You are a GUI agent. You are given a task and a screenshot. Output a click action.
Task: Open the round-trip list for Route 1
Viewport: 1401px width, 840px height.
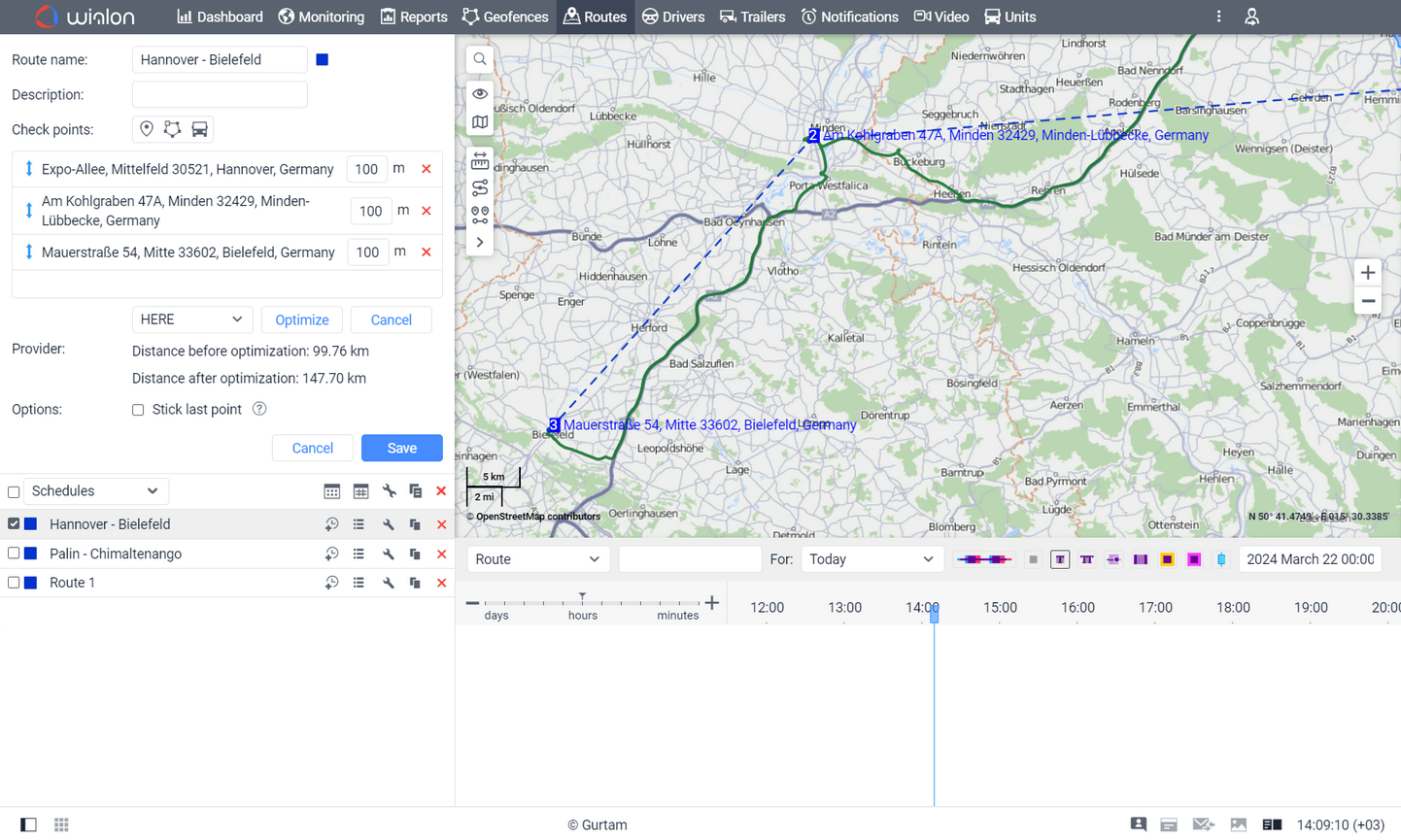click(x=359, y=582)
